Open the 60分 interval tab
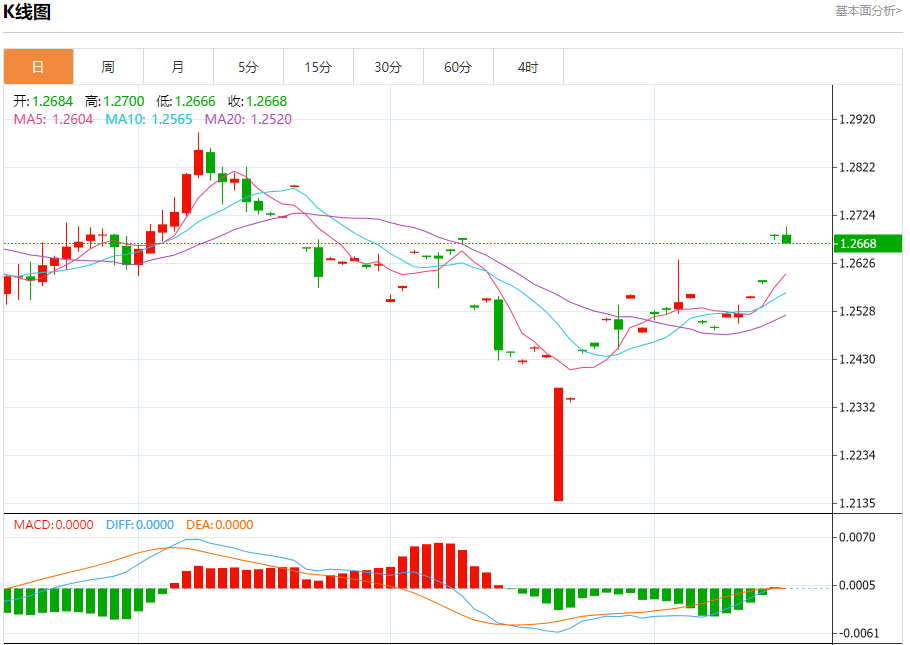This screenshot has width=910, height=645. 458,67
